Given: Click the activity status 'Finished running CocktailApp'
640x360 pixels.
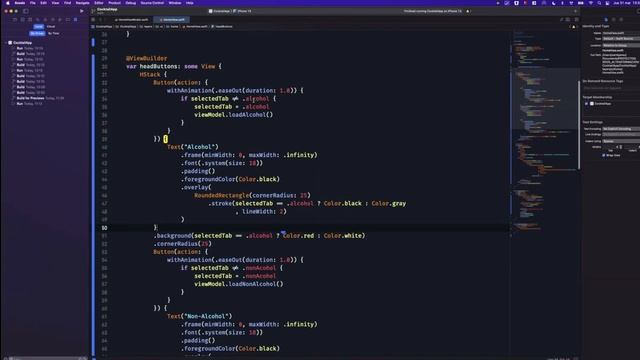Looking at the screenshot, I should (x=433, y=11).
